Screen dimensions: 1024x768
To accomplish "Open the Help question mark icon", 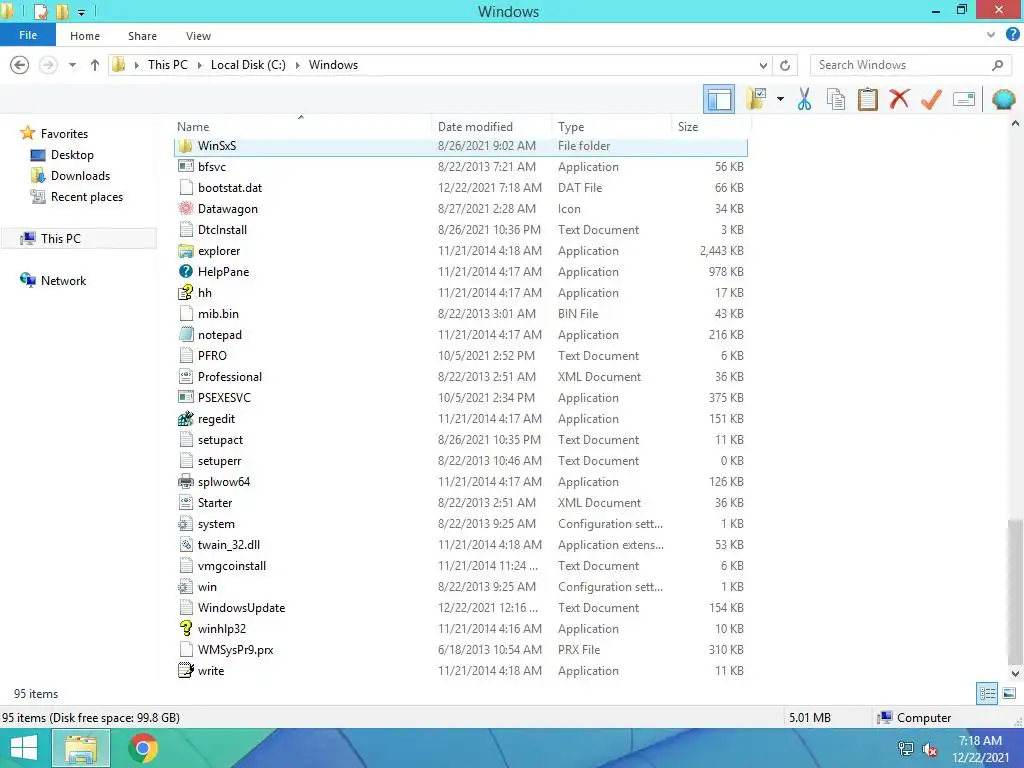I will click(x=1013, y=35).
